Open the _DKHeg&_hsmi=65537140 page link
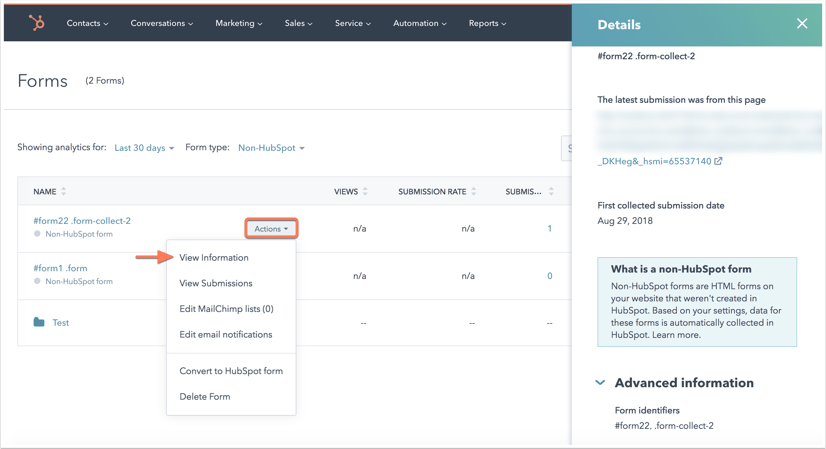 tap(654, 161)
